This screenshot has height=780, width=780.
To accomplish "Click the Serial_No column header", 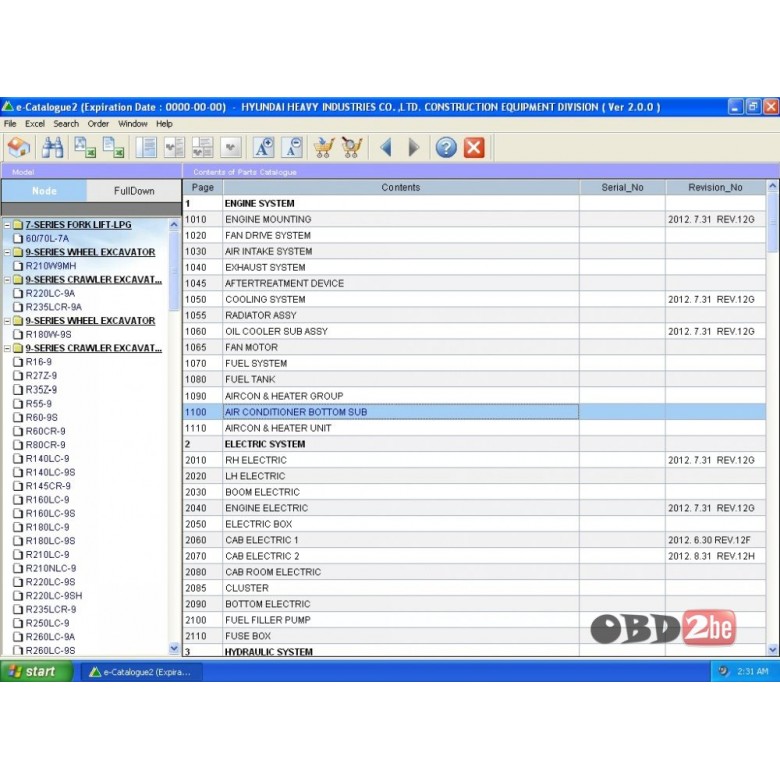I will click(622, 188).
